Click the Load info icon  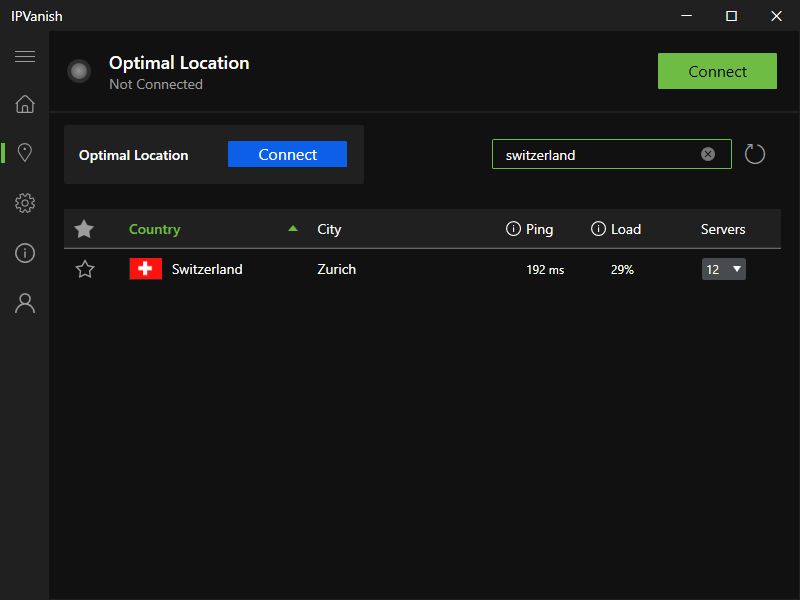click(x=598, y=229)
